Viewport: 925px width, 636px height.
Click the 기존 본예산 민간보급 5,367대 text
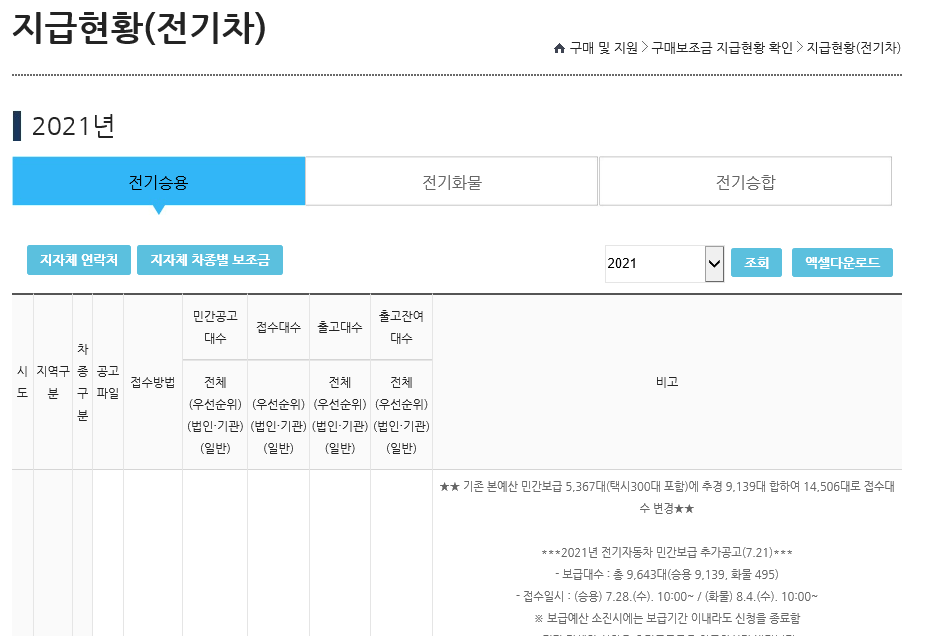(x=667, y=497)
